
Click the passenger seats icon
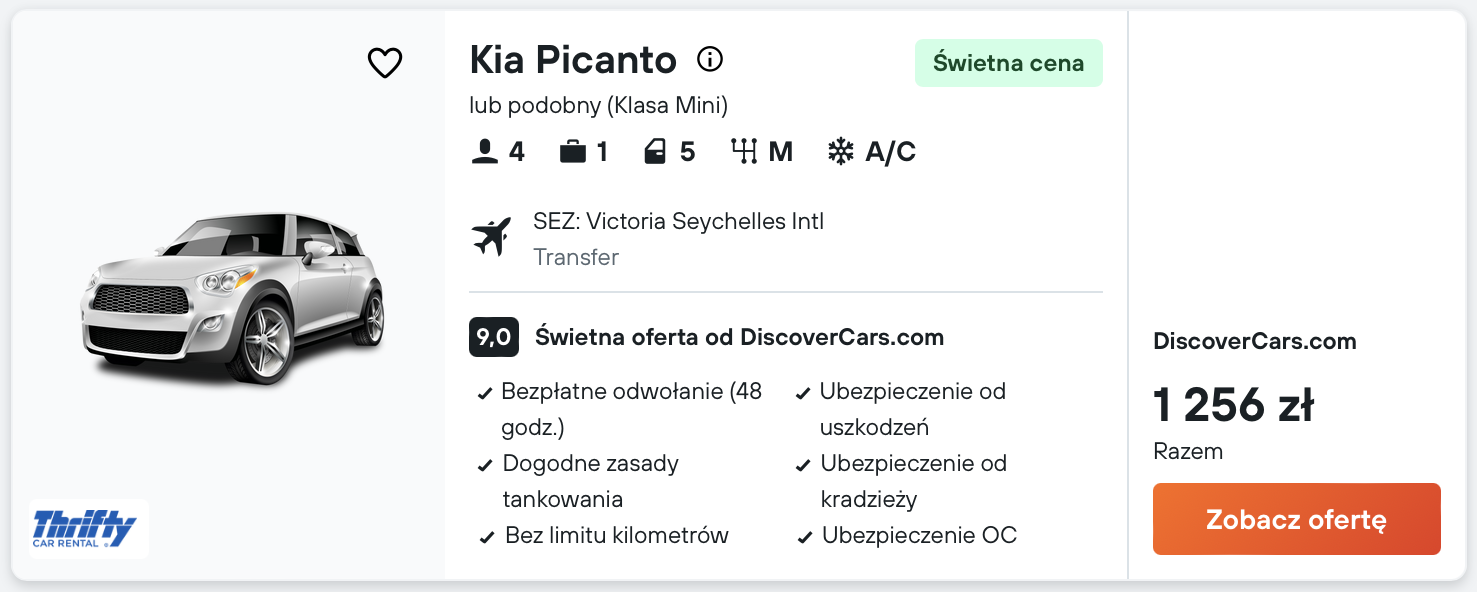click(485, 152)
